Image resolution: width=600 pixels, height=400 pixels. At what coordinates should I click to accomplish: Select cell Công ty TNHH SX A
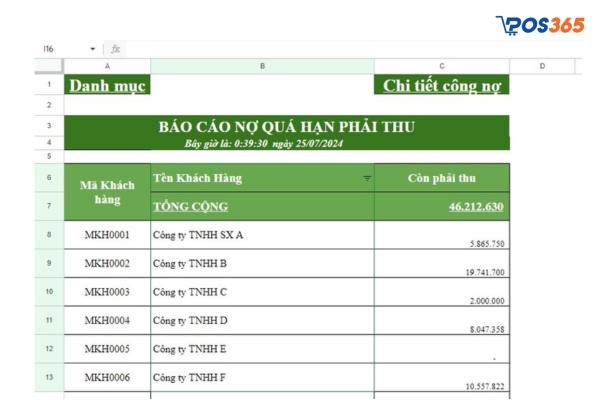tap(262, 235)
